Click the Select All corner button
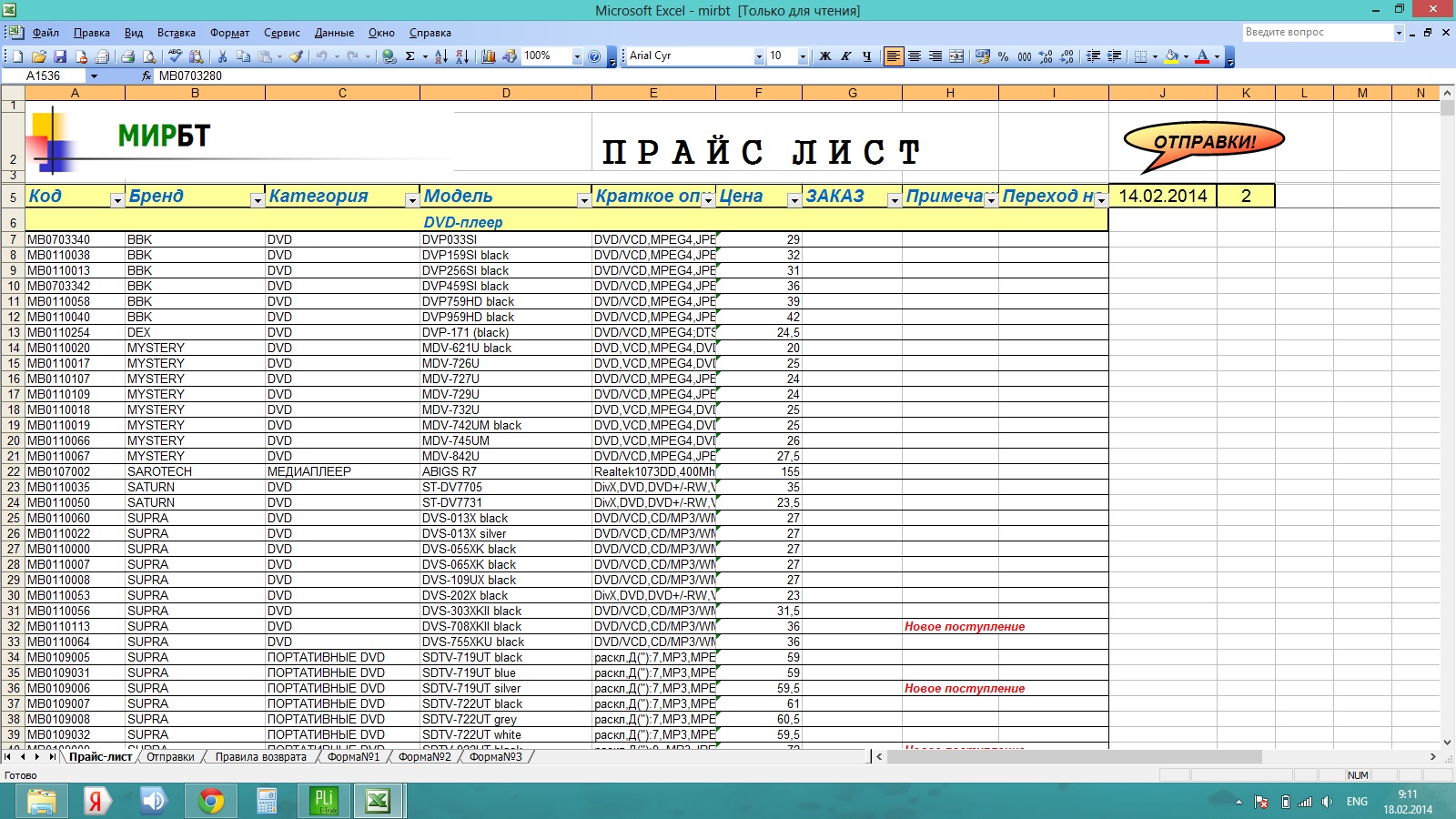 click(13, 93)
